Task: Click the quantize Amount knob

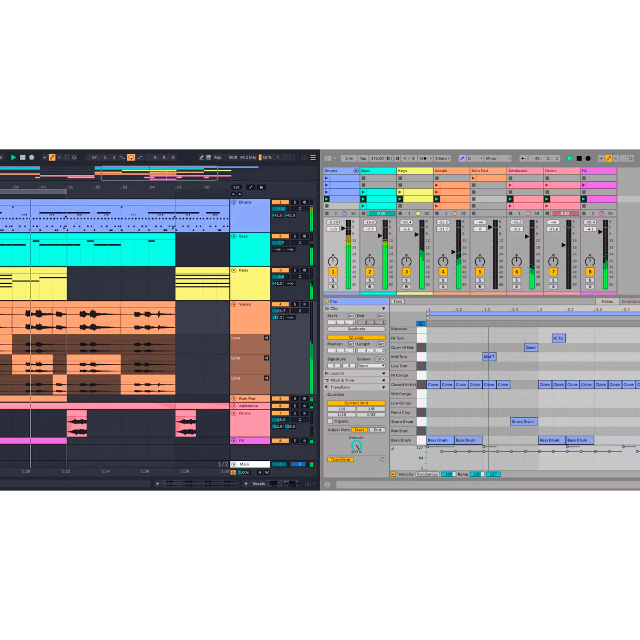Action: tap(356, 445)
